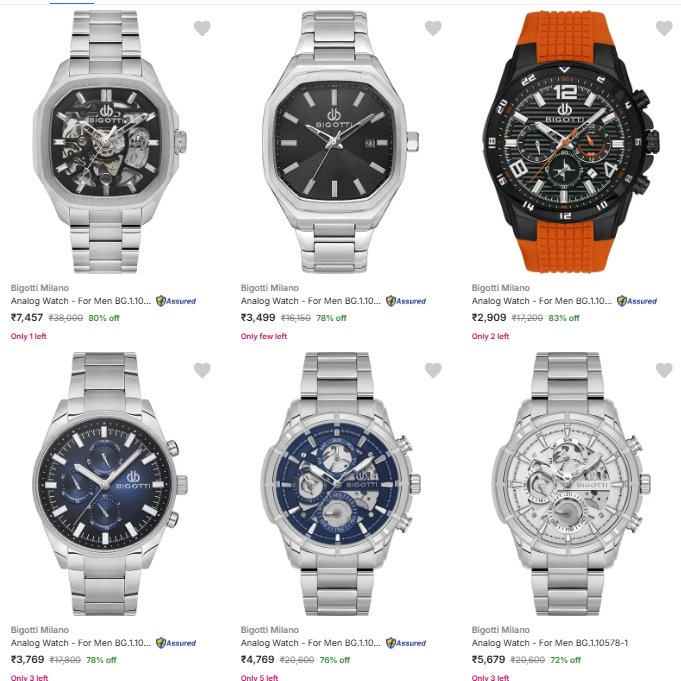Open Analog Watch BG.1.10578-1 product link

click(x=550, y=643)
